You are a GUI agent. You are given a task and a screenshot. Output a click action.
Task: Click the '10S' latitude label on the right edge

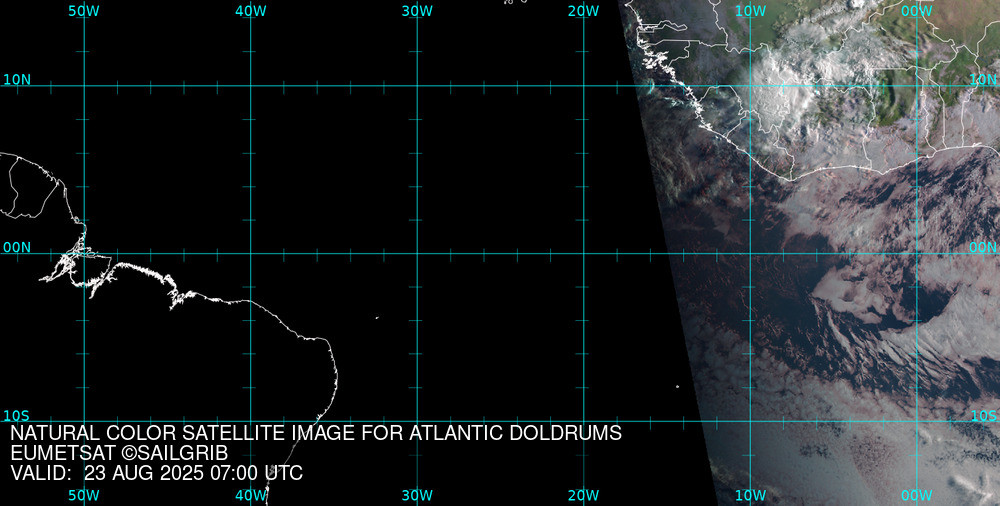point(983,416)
